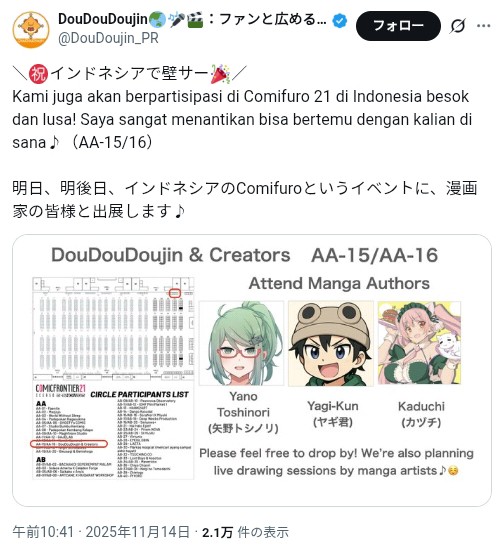Click the party popper emoji
This screenshot has height=554, width=502.
pyautogui.click(x=220, y=73)
